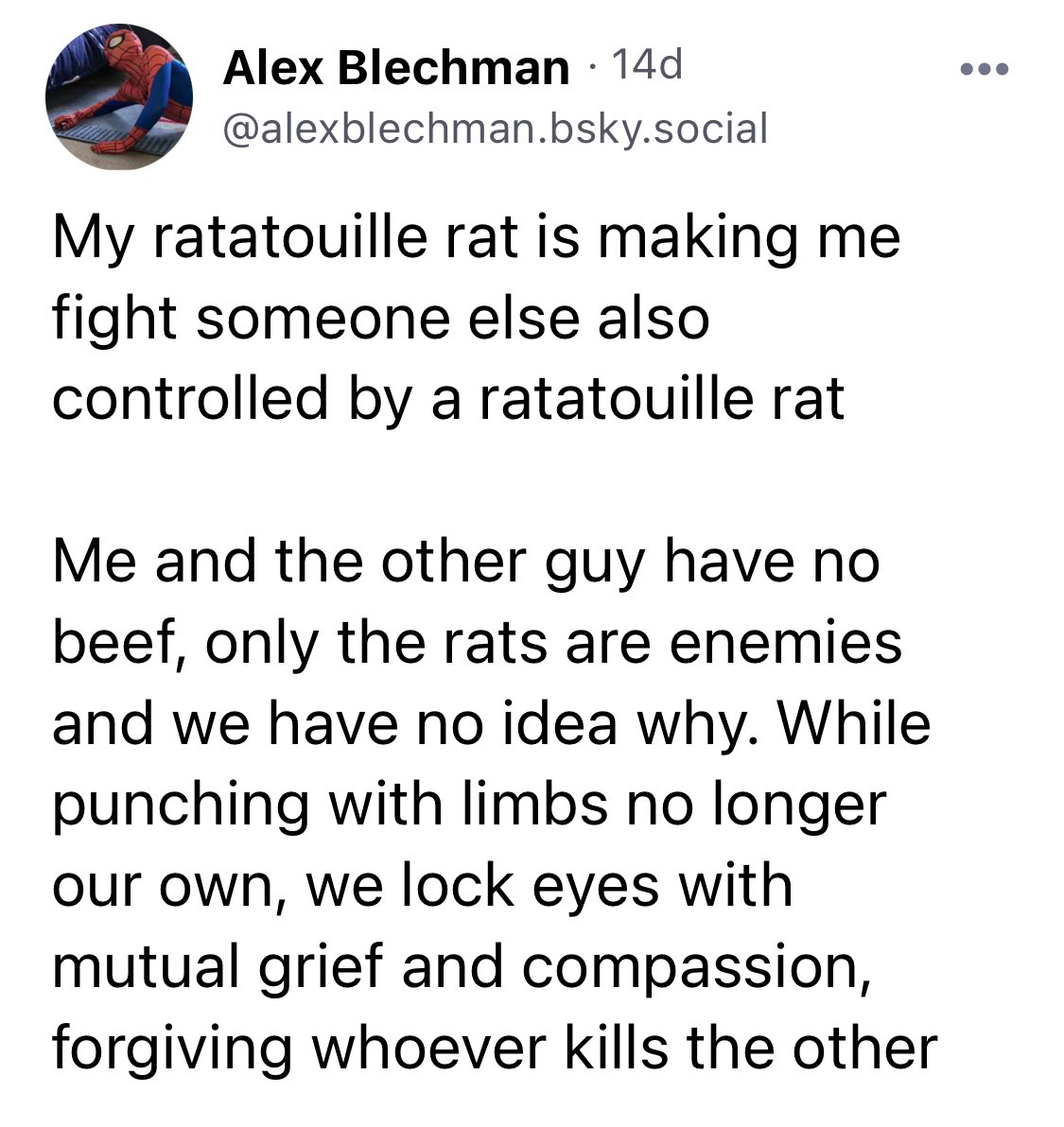This screenshot has height=1127, width=1064.
Task: Click the line "Me and the other guy have no"
Action: click(465, 562)
